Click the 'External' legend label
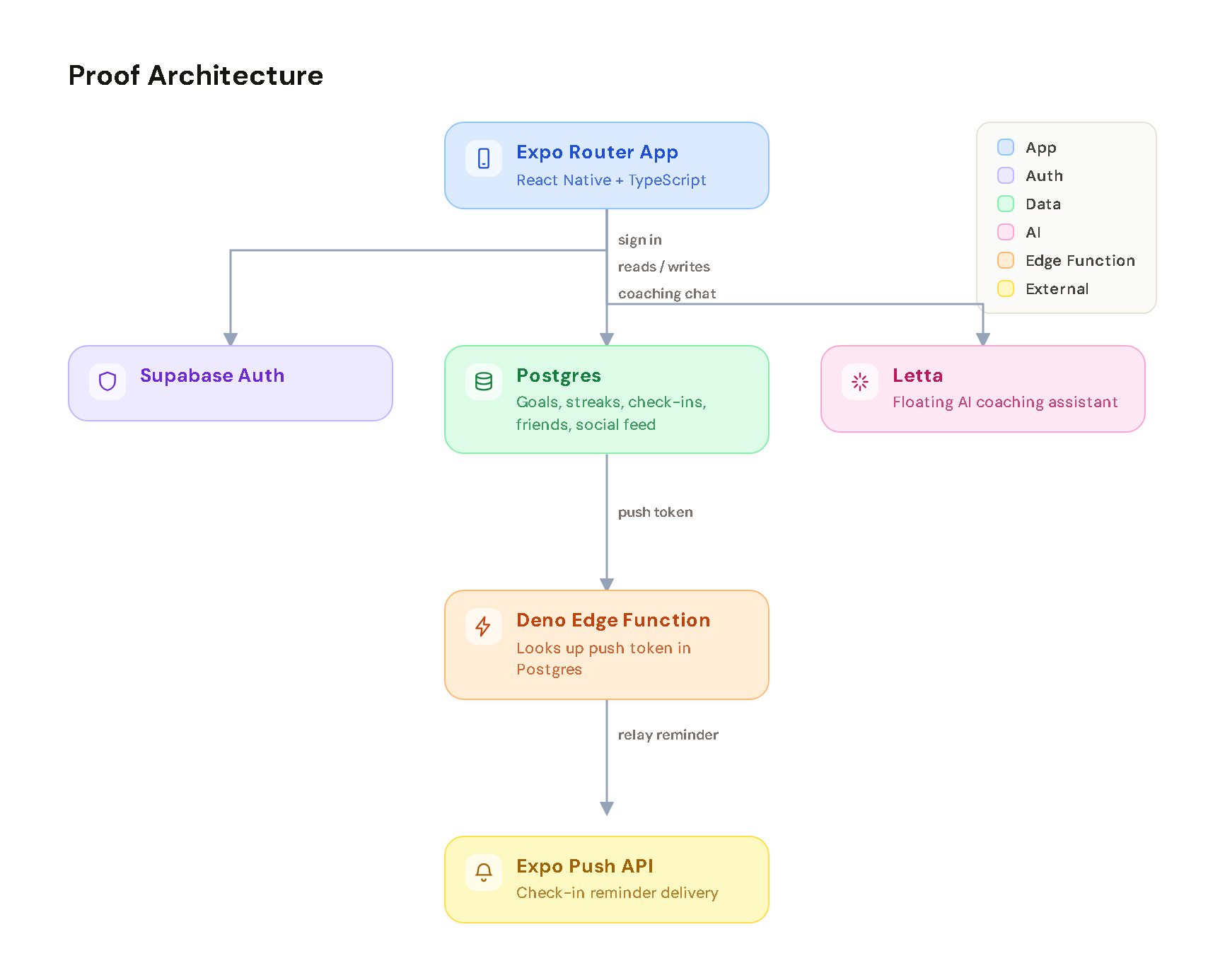 tap(1057, 288)
